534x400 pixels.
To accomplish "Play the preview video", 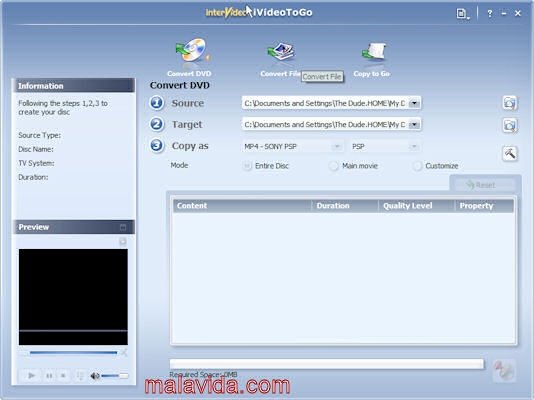I will point(31,375).
